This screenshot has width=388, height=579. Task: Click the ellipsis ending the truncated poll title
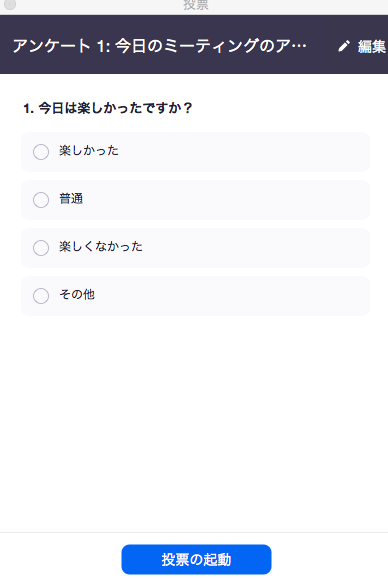click(299, 47)
